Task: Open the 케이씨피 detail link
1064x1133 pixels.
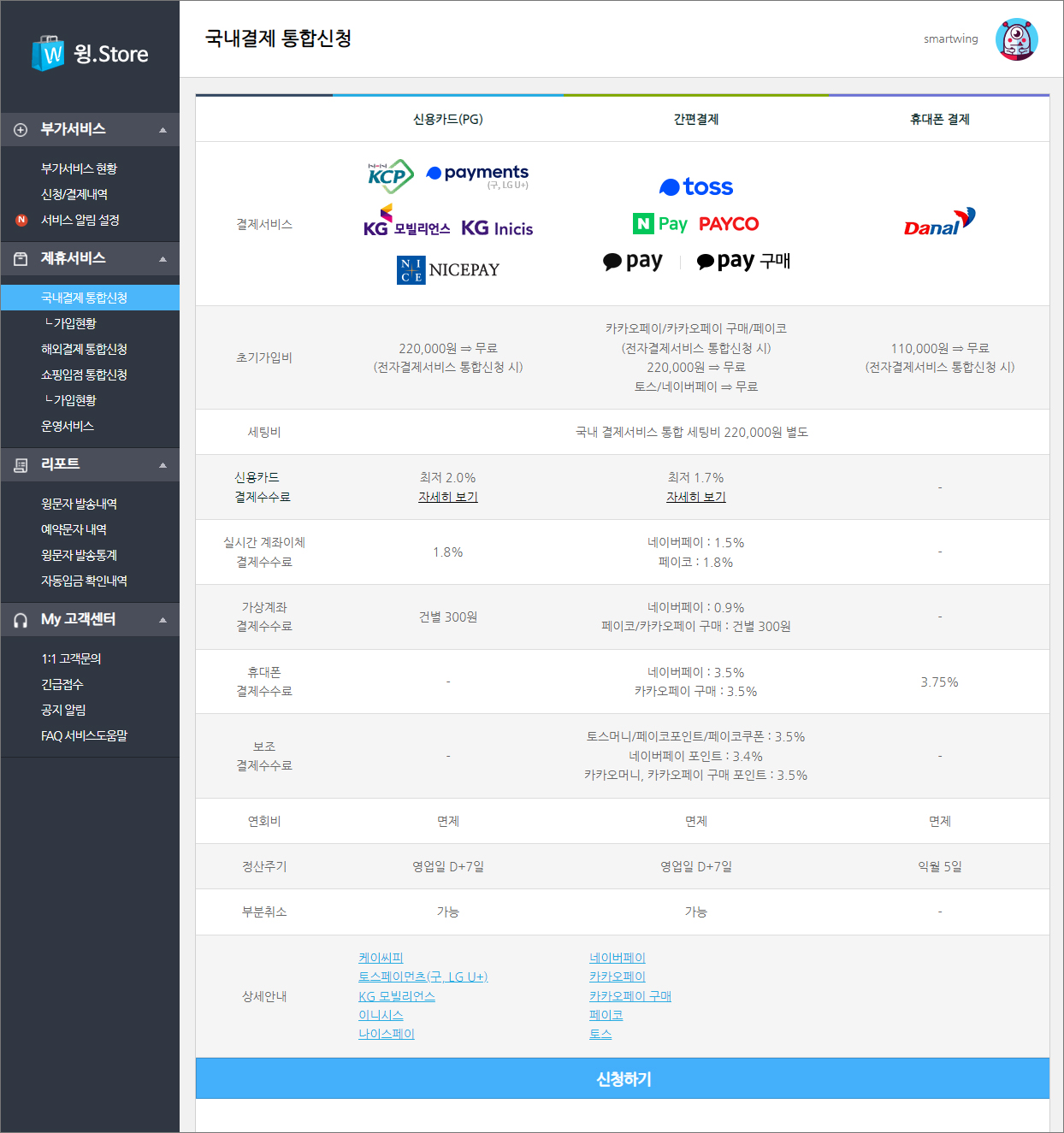Action: pos(381,959)
